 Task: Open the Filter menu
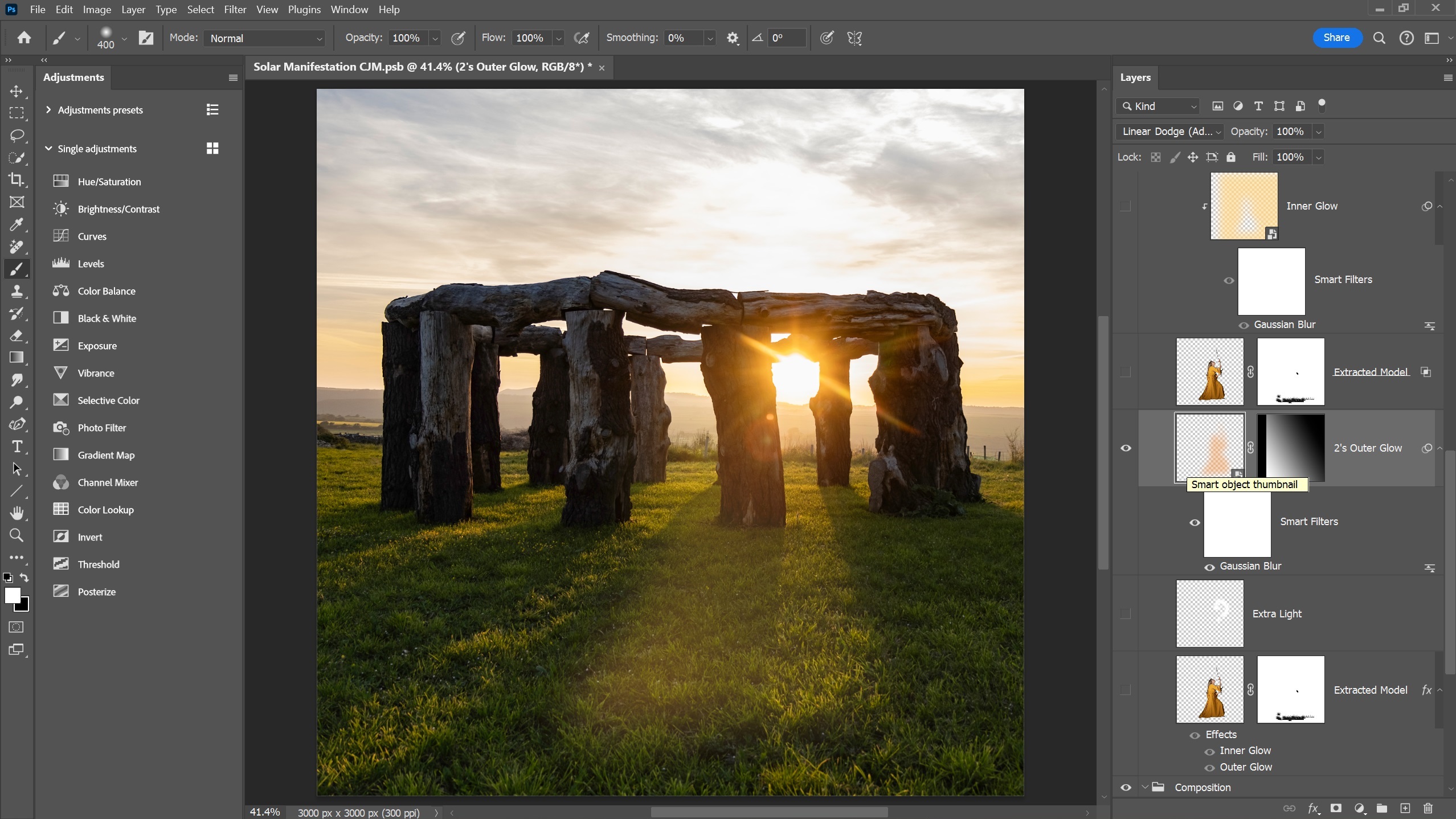click(x=235, y=10)
